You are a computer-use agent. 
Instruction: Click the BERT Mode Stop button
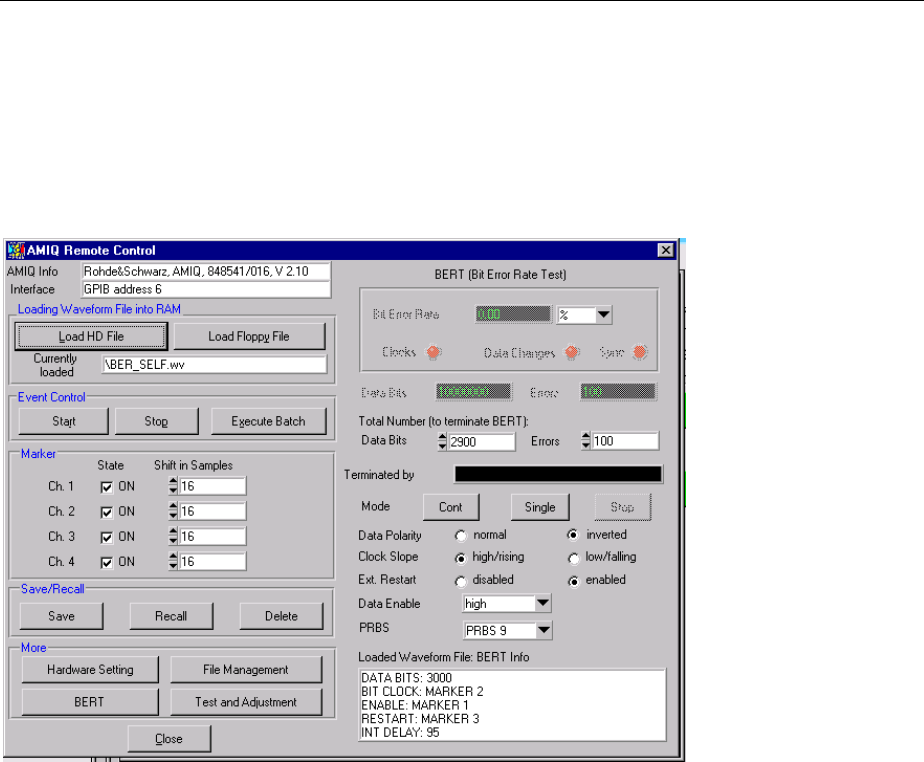pos(622,507)
